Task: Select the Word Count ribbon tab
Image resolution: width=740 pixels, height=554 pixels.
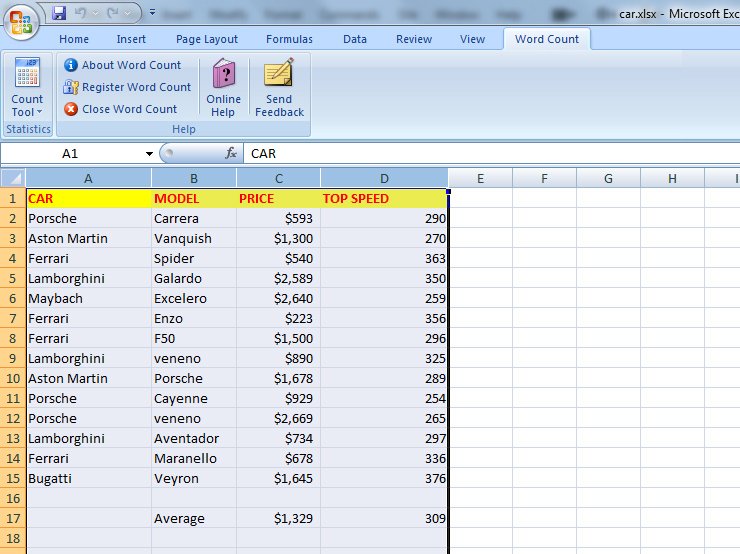Action: point(547,39)
